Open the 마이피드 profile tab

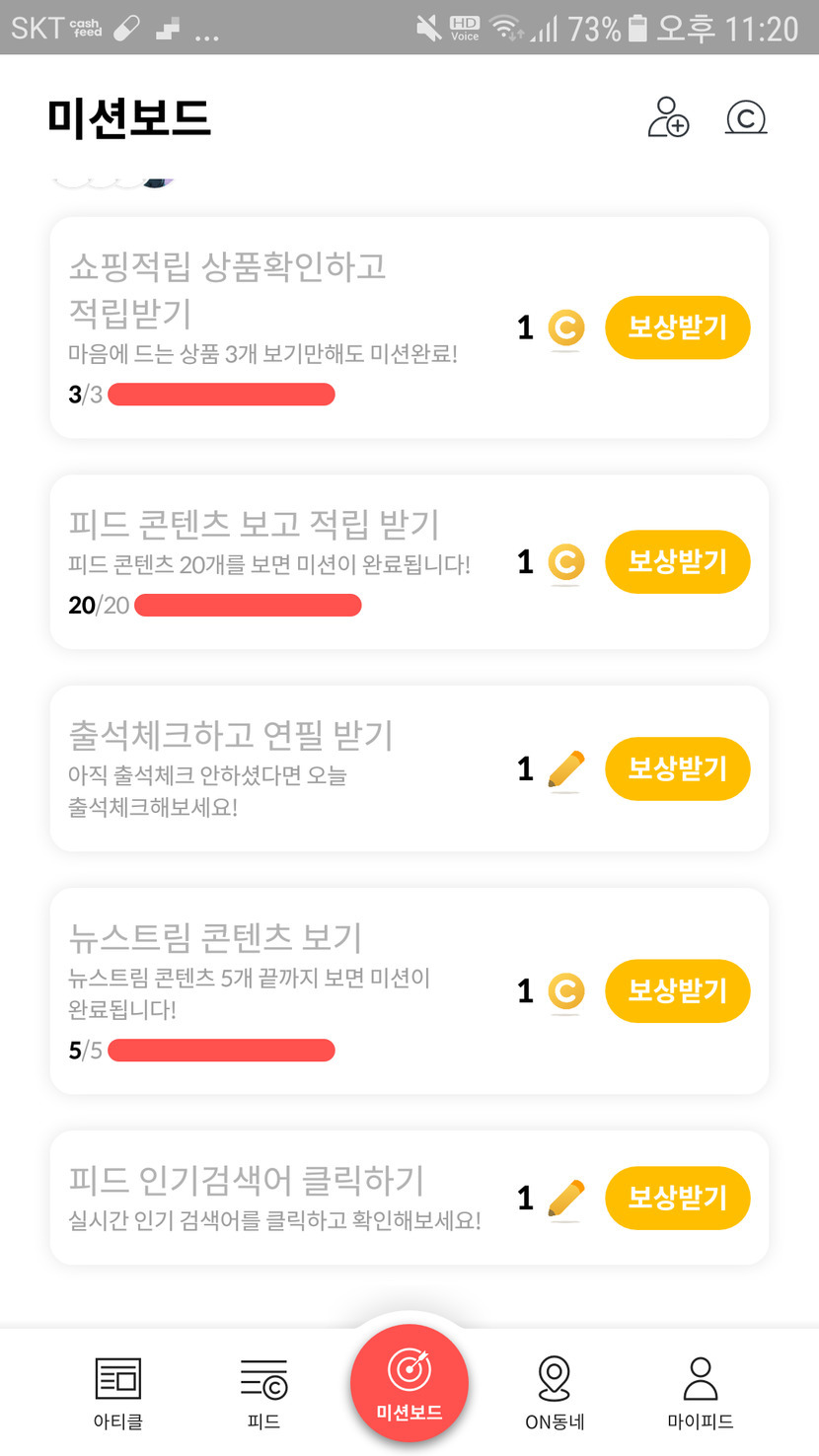coord(700,1393)
